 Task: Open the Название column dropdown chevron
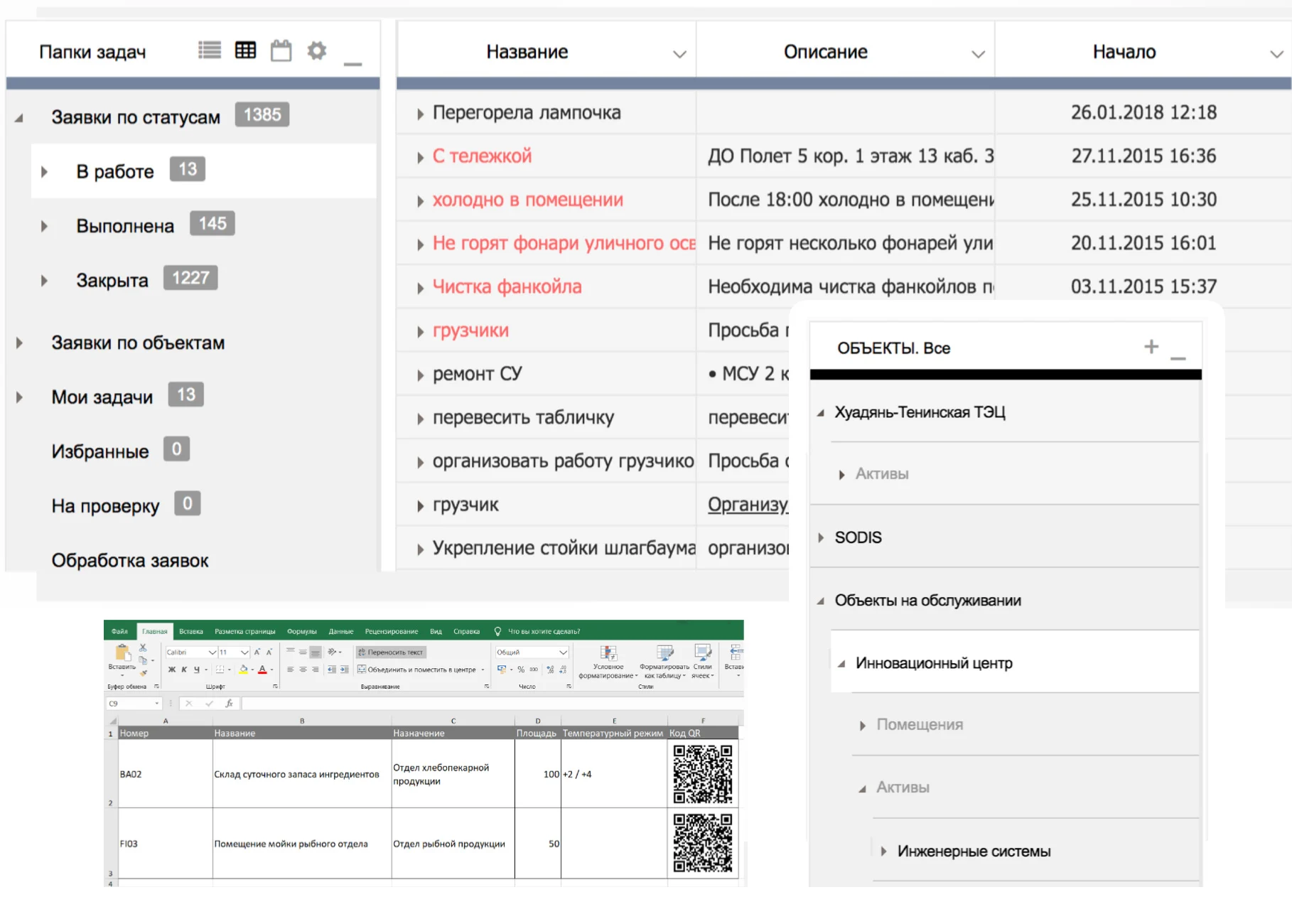coord(680,54)
